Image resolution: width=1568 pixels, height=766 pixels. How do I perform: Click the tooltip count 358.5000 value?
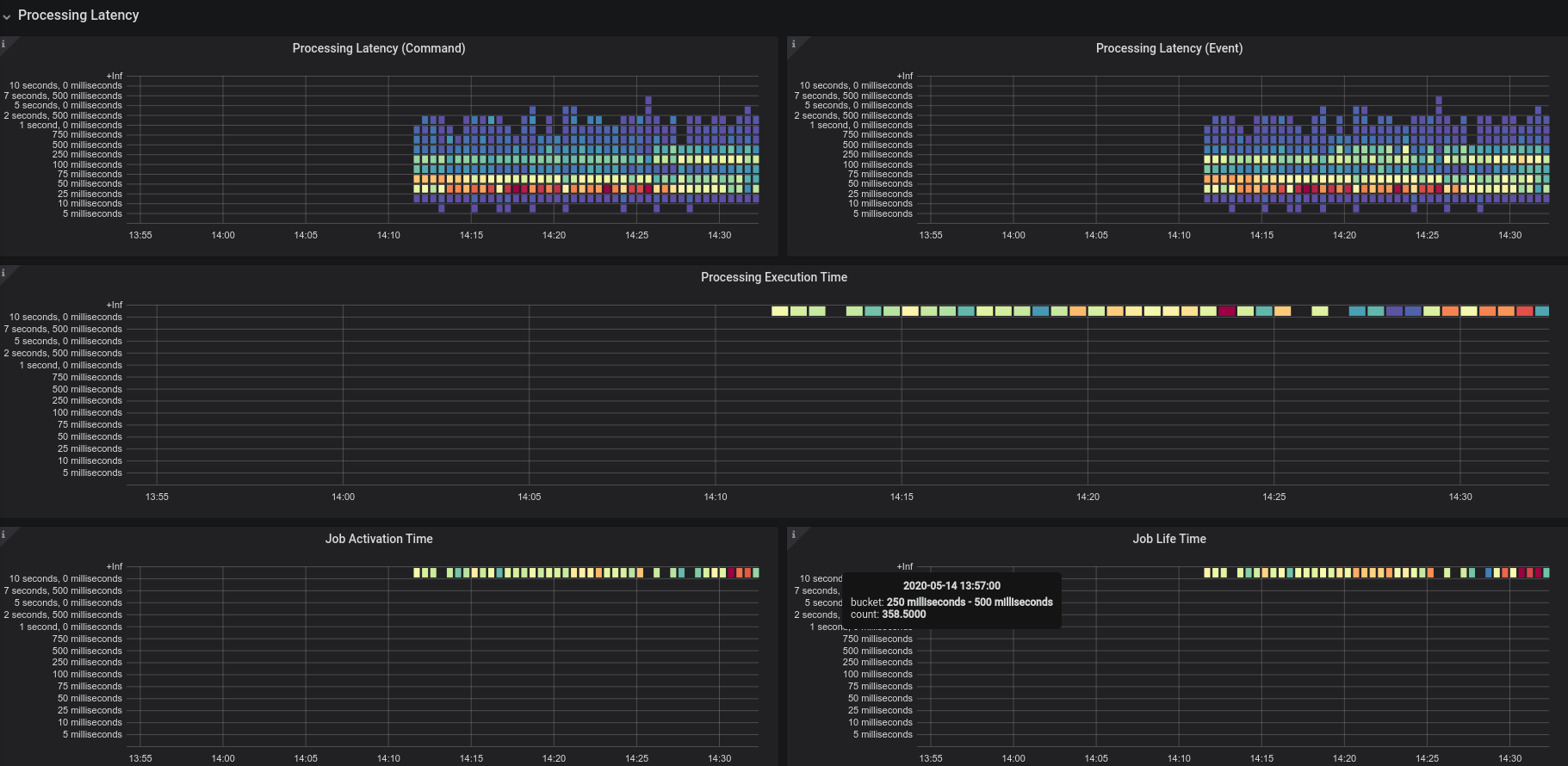(904, 615)
